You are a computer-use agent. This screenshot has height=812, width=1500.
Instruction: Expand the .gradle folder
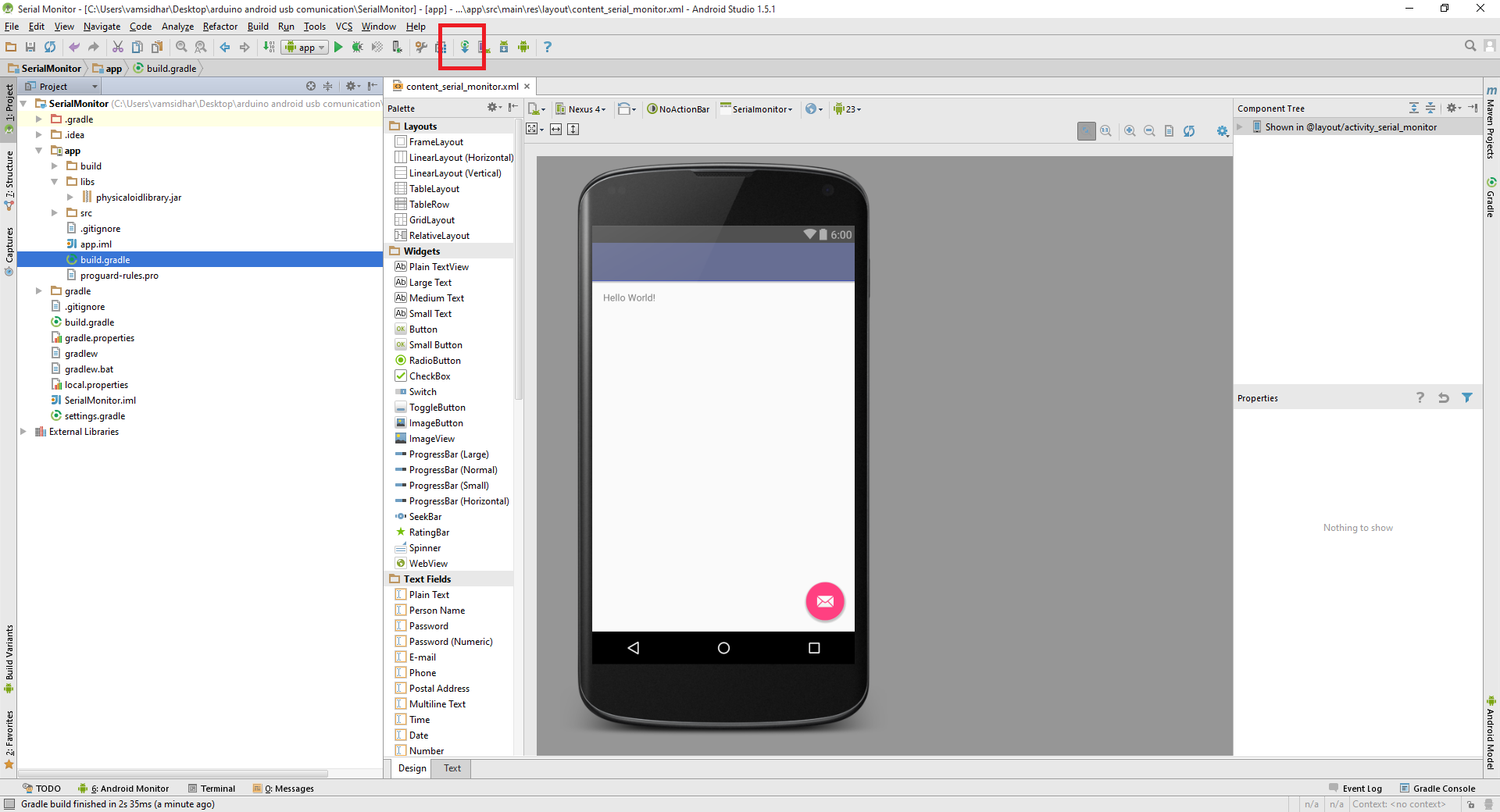tap(39, 119)
